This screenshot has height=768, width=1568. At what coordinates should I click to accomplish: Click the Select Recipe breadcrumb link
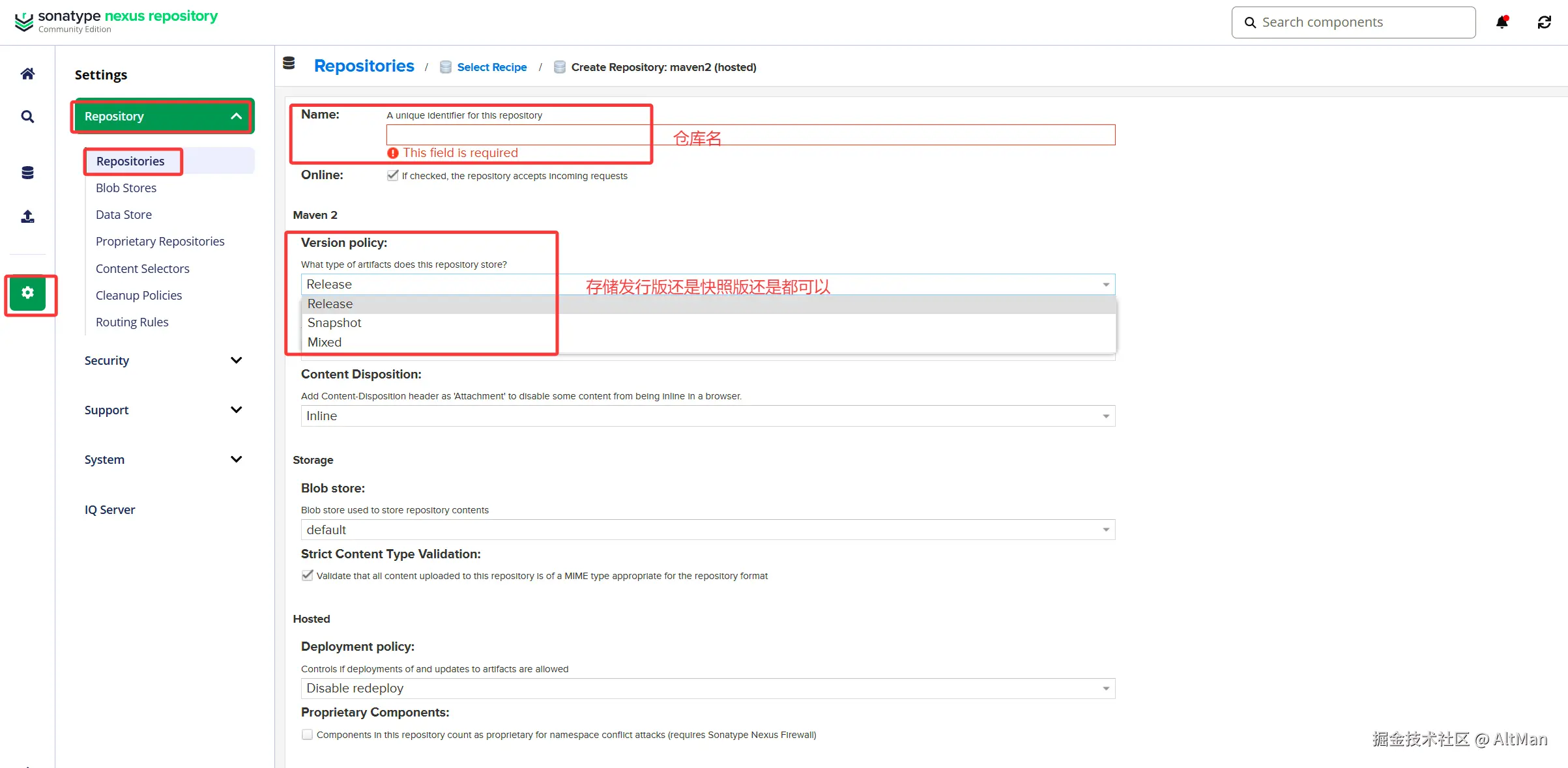click(x=491, y=67)
